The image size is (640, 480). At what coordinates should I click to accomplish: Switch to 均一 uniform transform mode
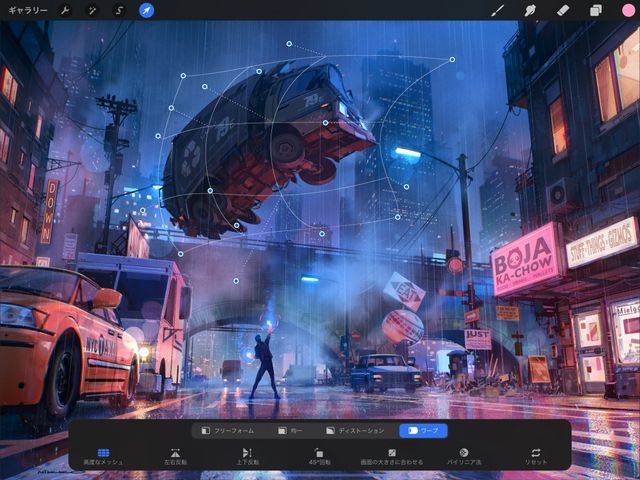click(290, 431)
